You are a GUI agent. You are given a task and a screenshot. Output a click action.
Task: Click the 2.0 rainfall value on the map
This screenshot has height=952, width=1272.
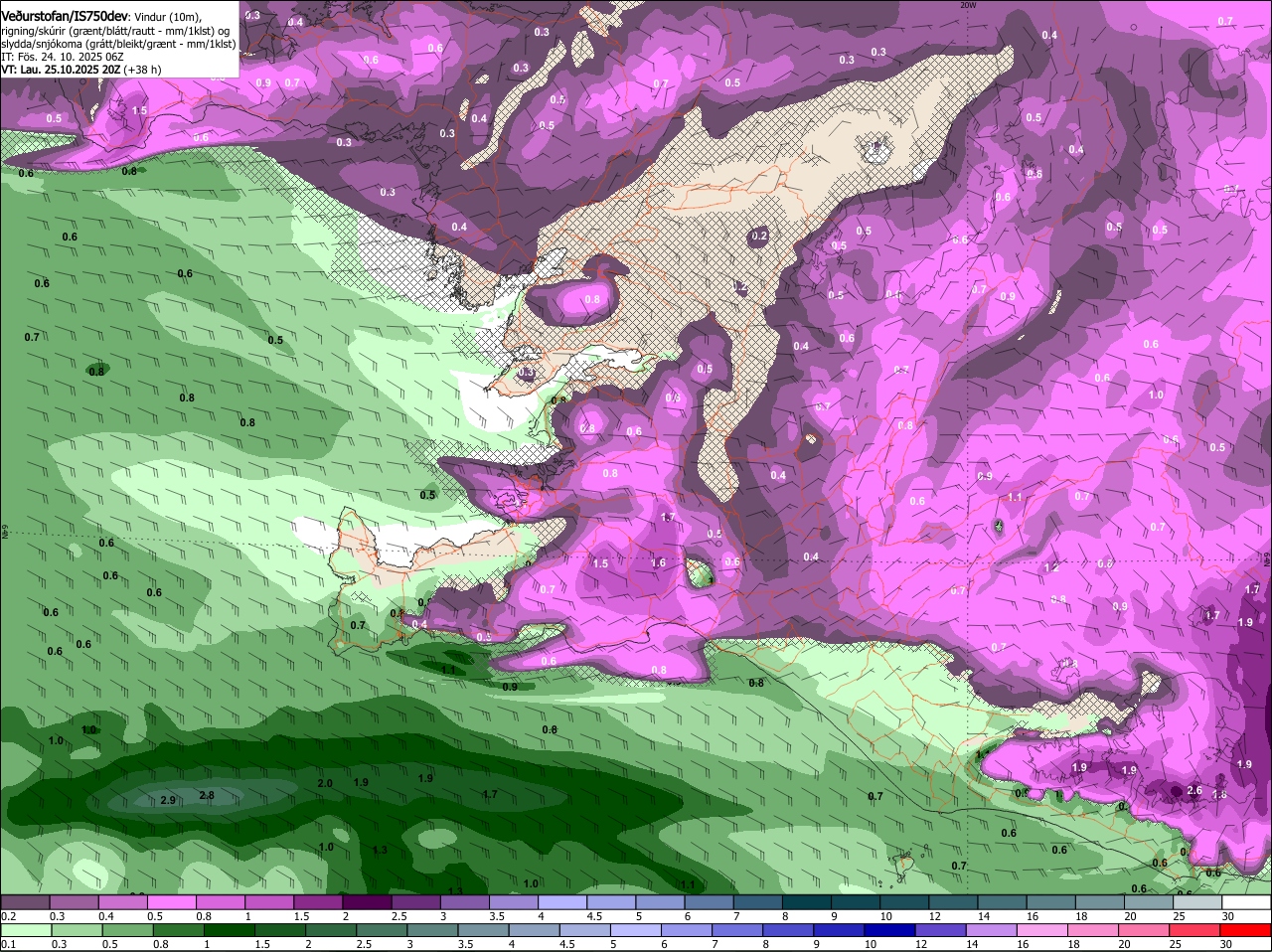[325, 783]
